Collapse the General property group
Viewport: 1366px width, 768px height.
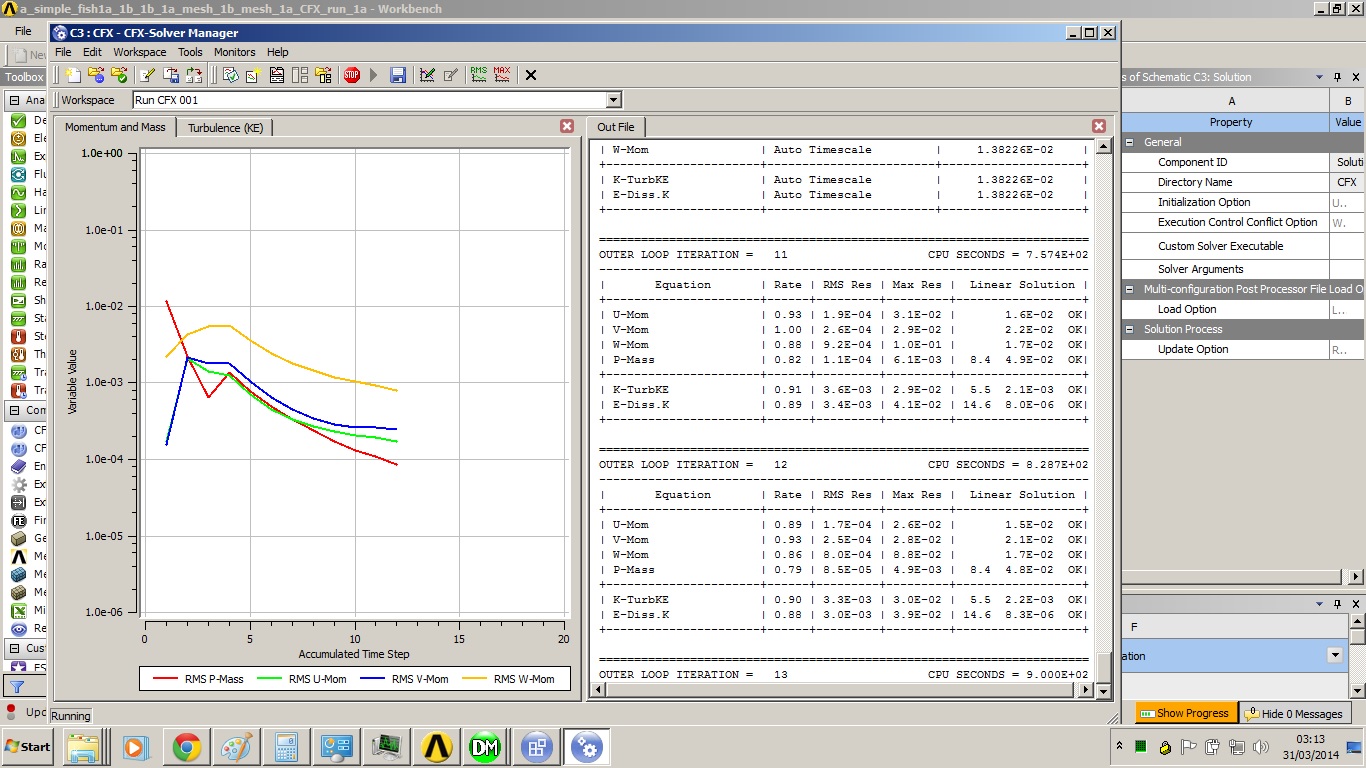coord(1130,142)
